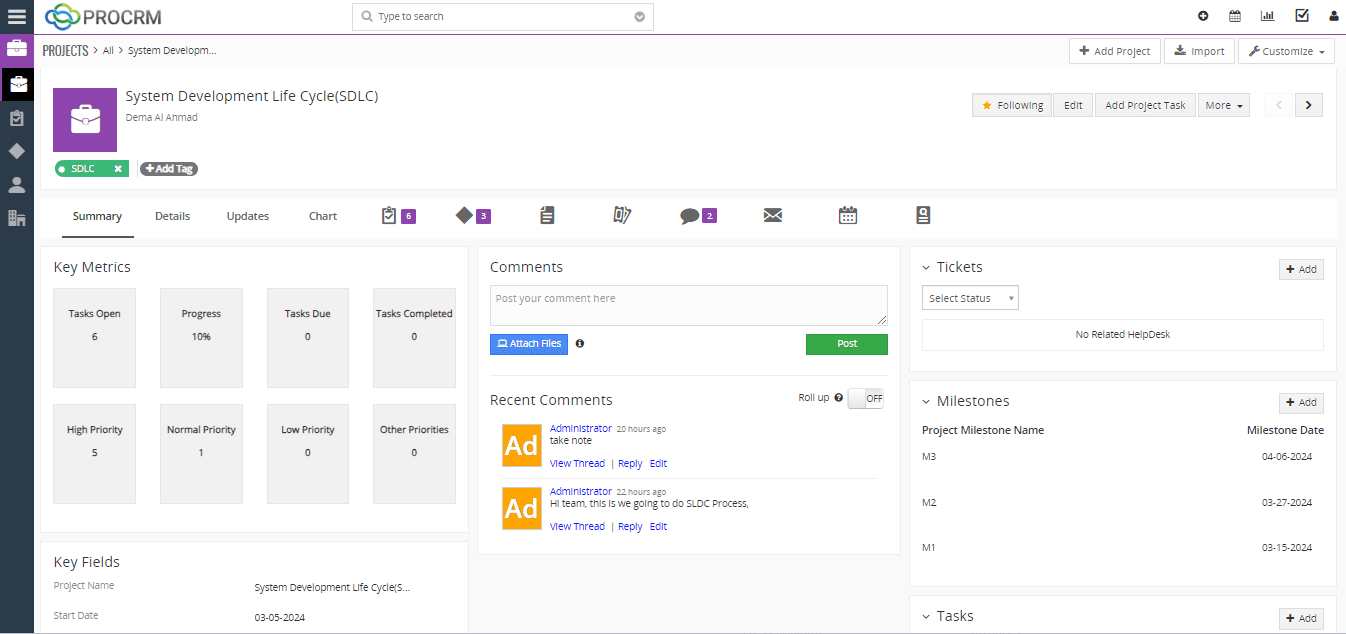1346x634 pixels.
Task: Collapse the Milestones section
Action: [x=926, y=402]
